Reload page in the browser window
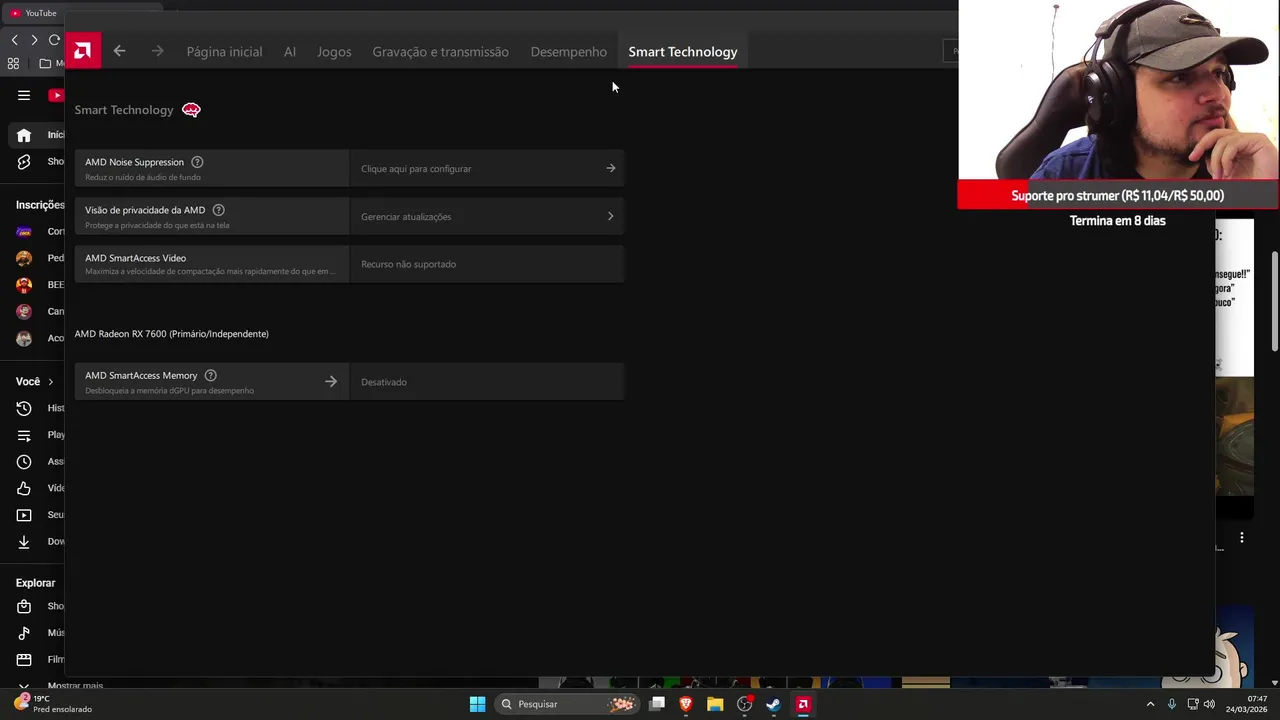This screenshot has height=720, width=1280. point(54,40)
